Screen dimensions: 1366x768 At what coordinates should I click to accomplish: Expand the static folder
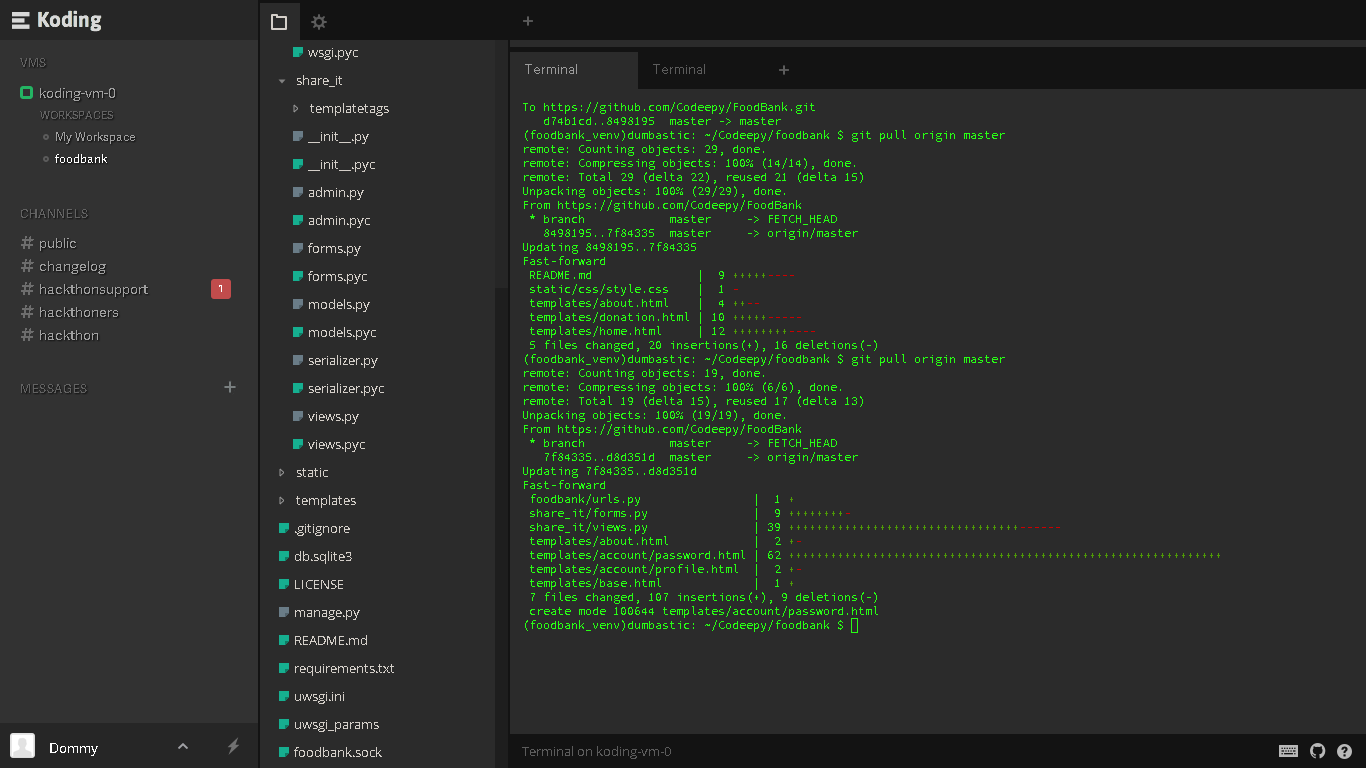[282, 472]
